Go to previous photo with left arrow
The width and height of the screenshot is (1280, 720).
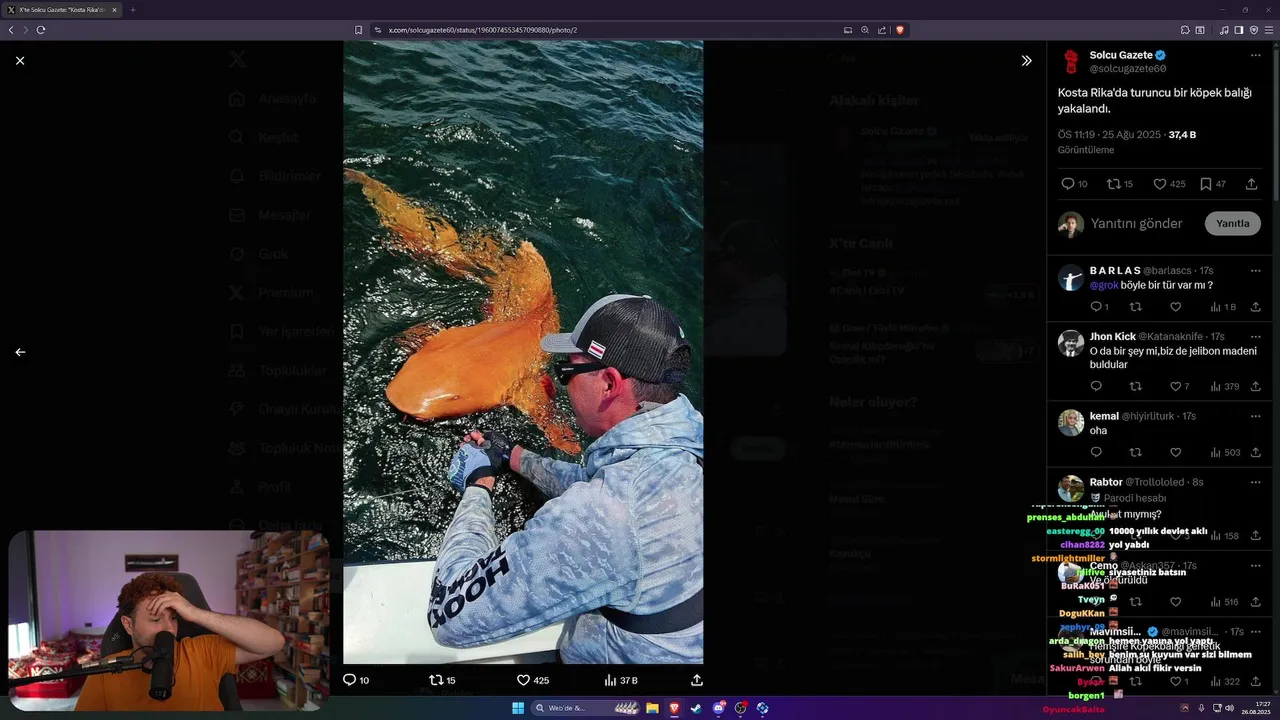coord(20,352)
